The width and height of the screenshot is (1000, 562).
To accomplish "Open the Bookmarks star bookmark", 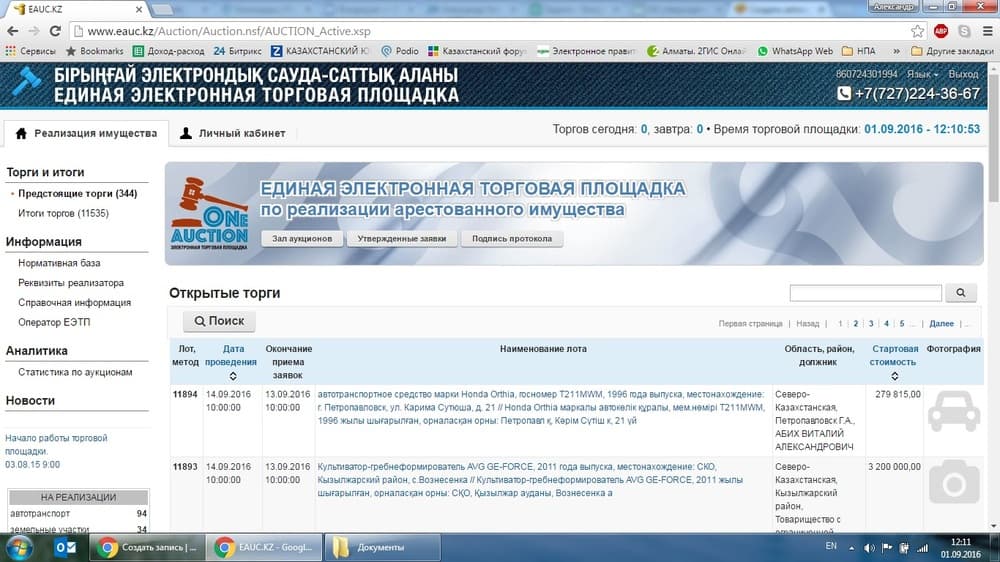I will 94,51.
